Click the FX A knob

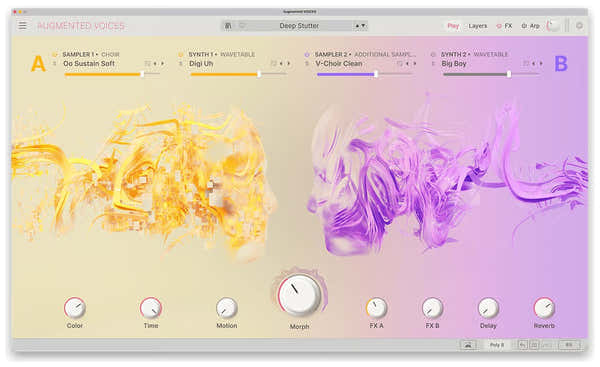point(377,308)
